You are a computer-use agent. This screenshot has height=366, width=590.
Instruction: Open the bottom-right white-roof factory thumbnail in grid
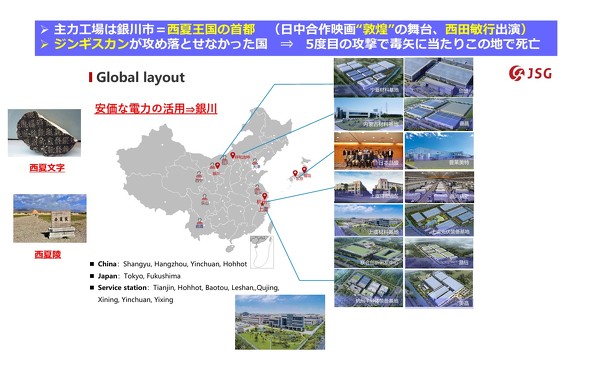pos(439,288)
